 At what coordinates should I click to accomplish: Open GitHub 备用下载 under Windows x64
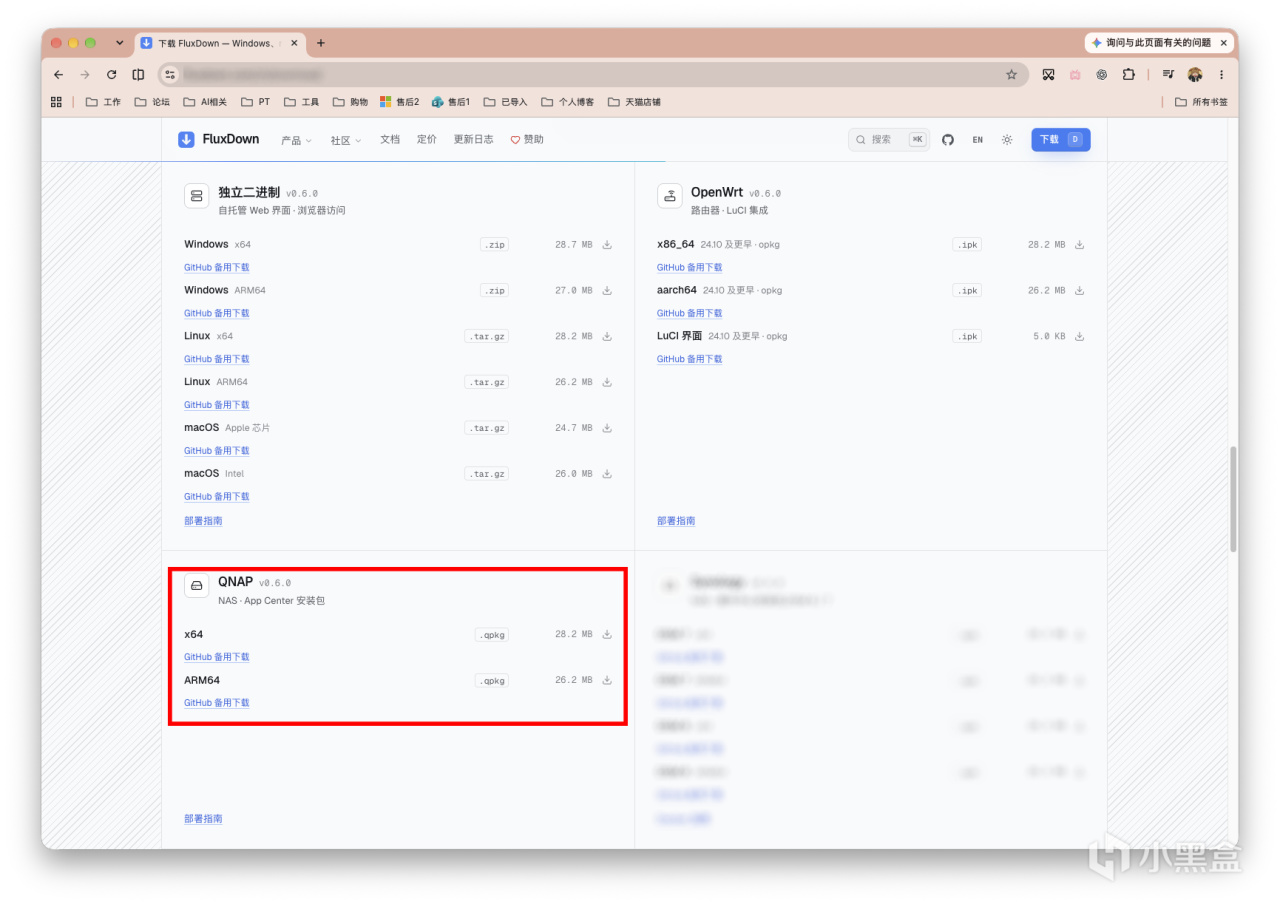(217, 267)
